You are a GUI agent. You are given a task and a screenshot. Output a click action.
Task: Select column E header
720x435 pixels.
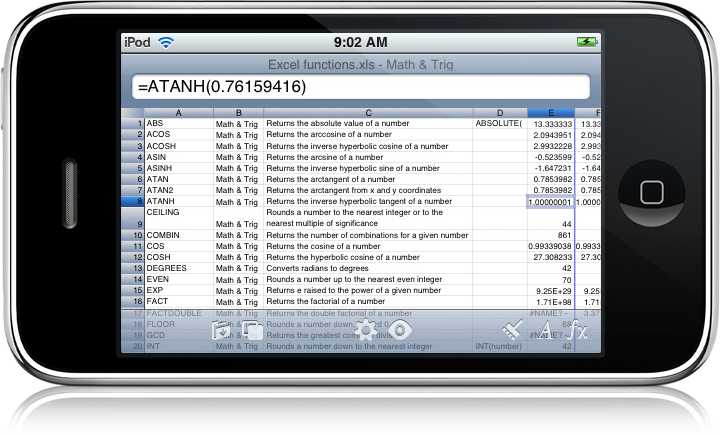coord(550,113)
